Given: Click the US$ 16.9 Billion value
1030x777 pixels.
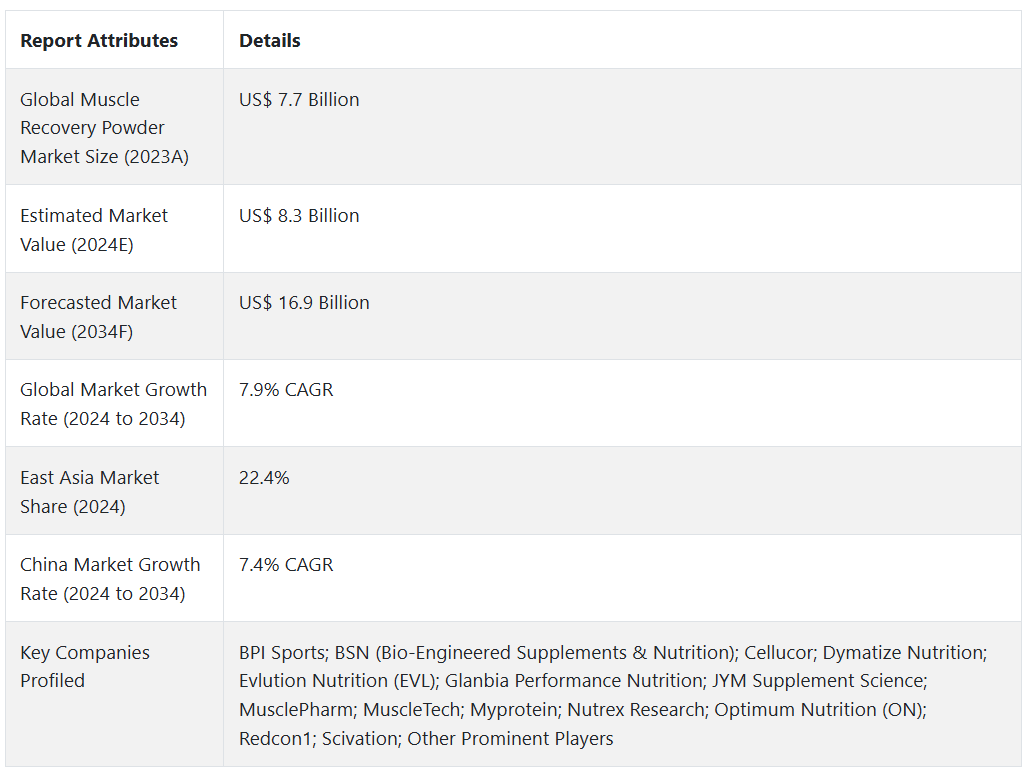Looking at the screenshot, I should coord(304,303).
